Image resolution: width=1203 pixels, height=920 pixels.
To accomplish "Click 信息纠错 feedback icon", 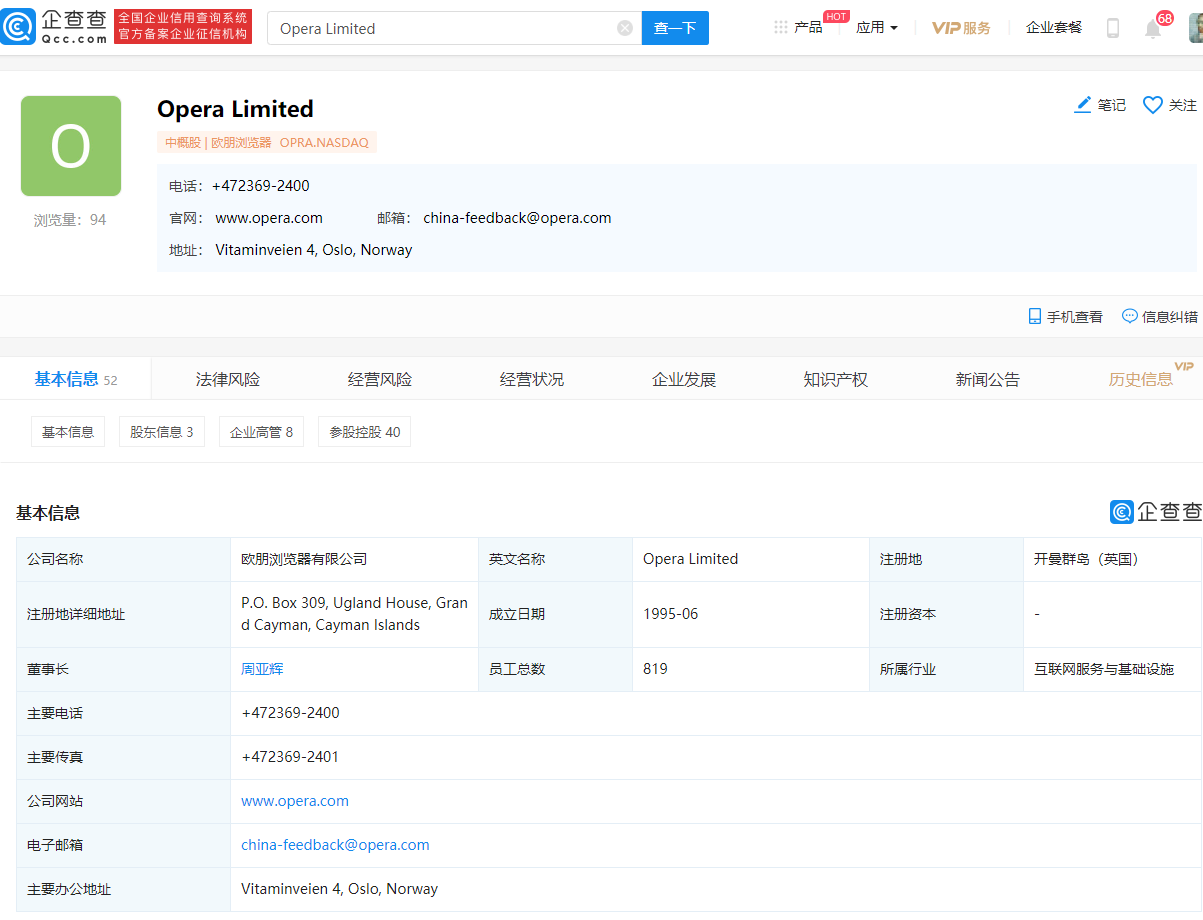I will (1130, 316).
